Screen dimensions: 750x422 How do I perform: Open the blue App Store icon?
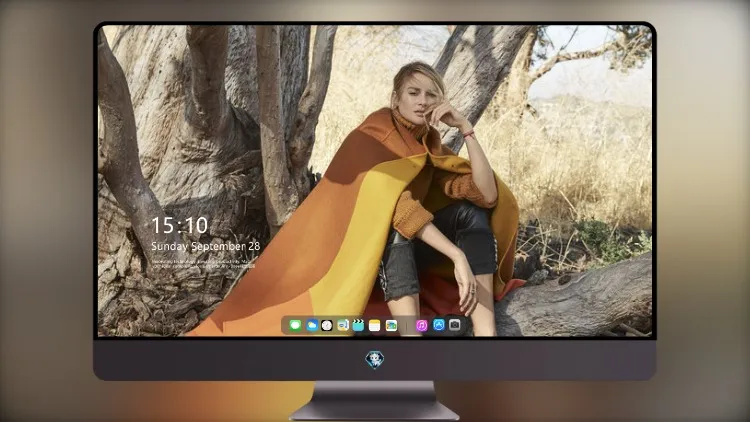[439, 325]
